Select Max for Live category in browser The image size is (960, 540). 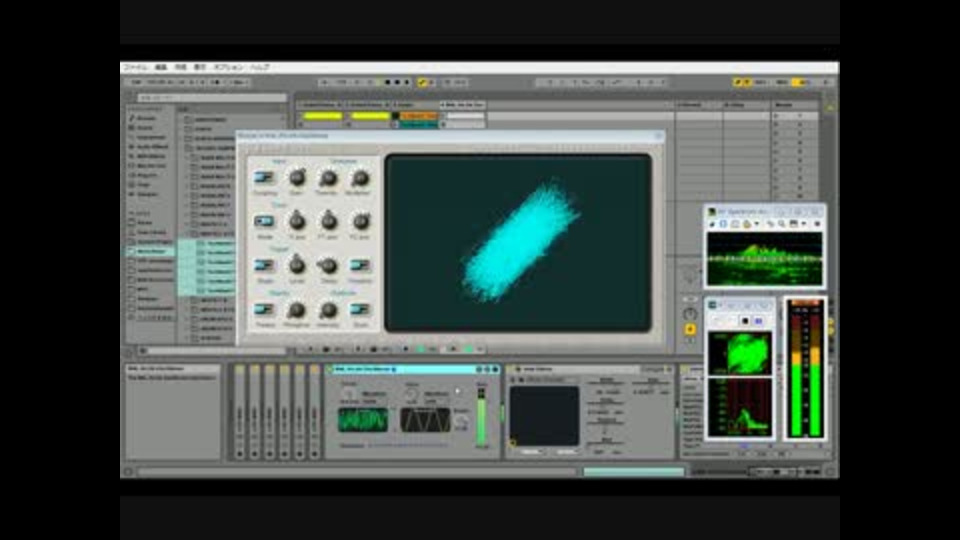point(151,165)
